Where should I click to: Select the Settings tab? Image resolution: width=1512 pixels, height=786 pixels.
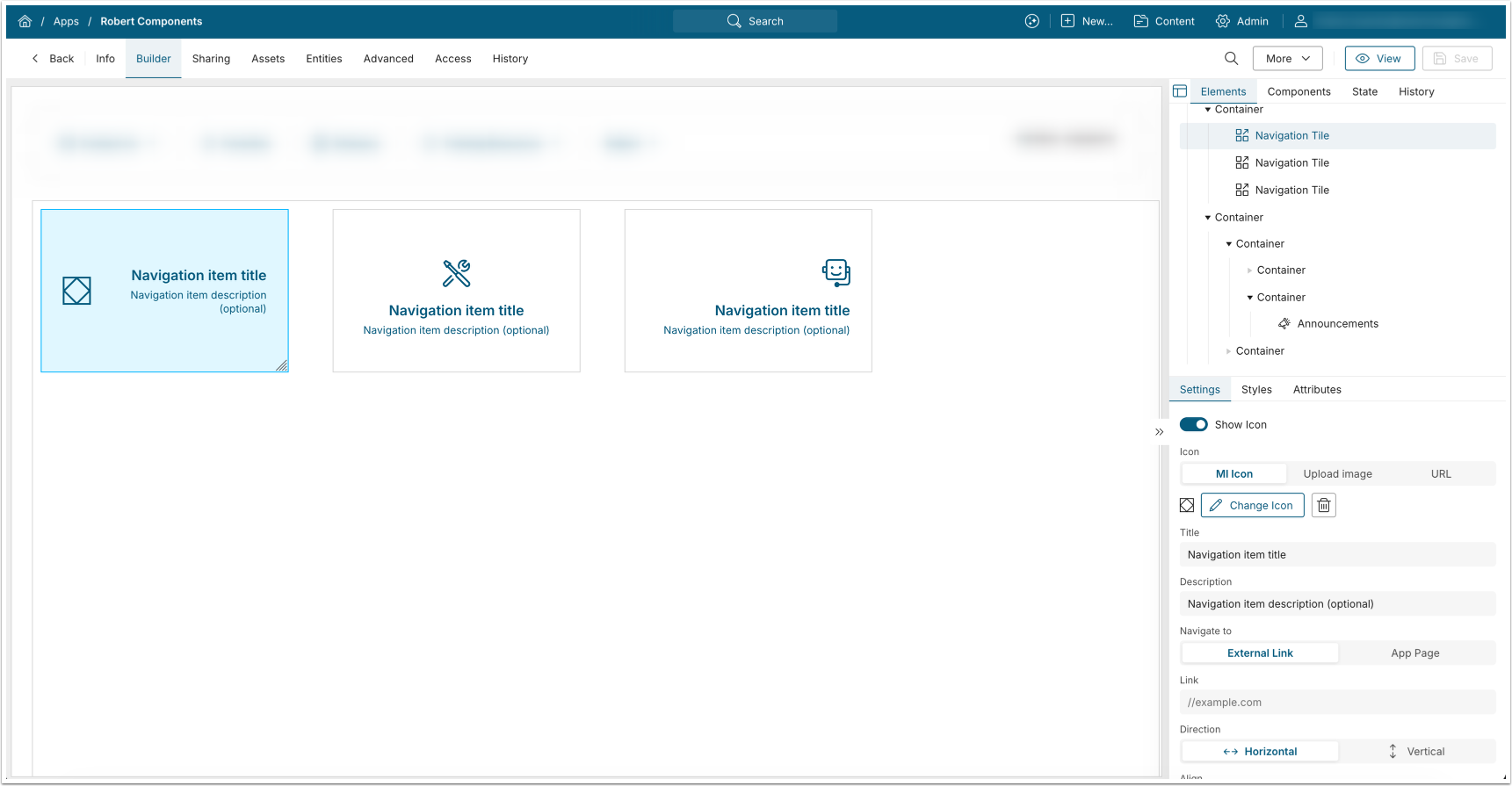click(1199, 390)
